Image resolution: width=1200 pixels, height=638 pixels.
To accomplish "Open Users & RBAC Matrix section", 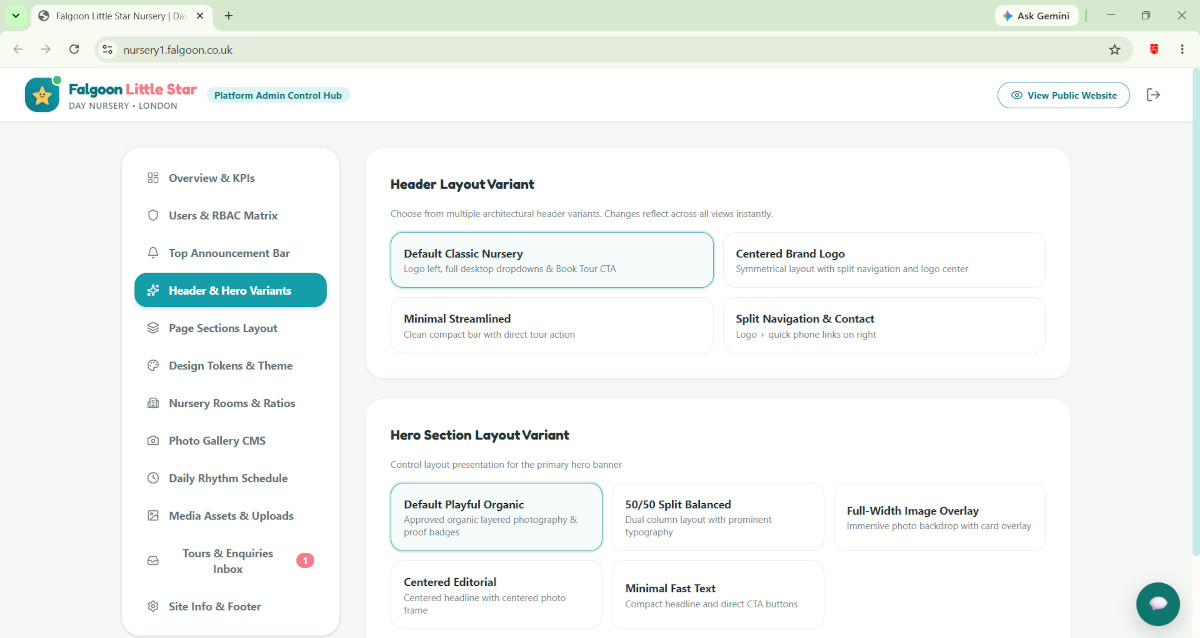I will click(x=230, y=215).
